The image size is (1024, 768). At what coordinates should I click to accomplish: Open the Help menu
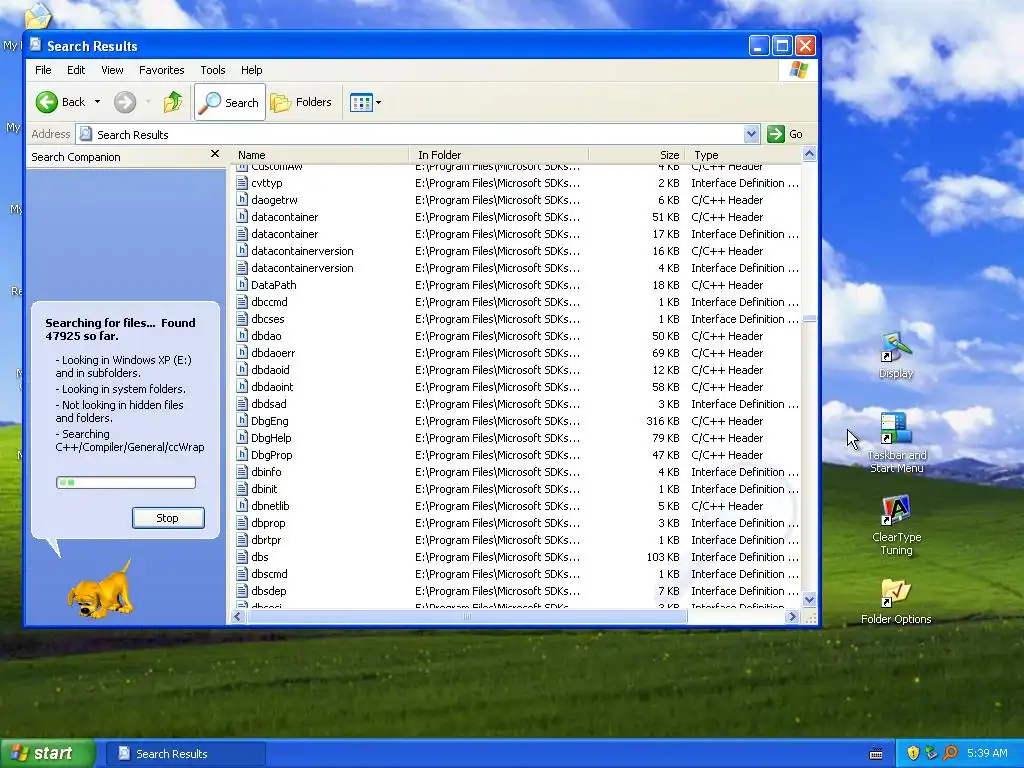(x=251, y=70)
